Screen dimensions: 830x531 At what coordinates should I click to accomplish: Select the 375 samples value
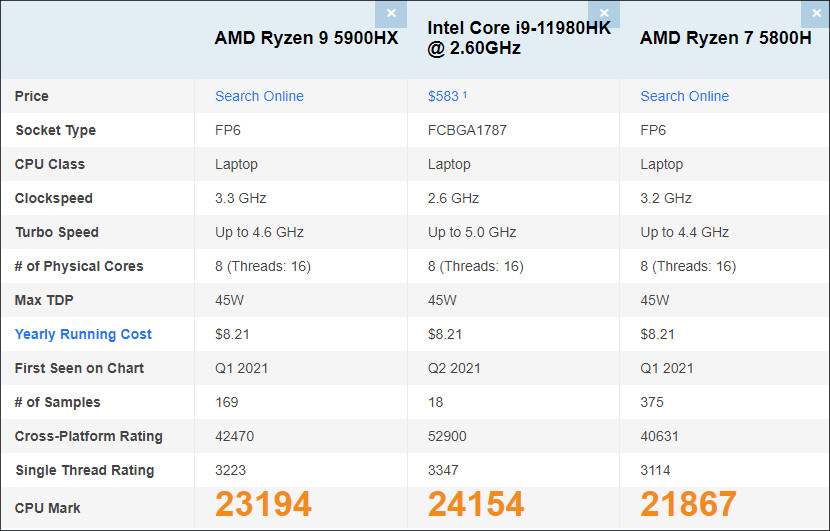point(652,402)
